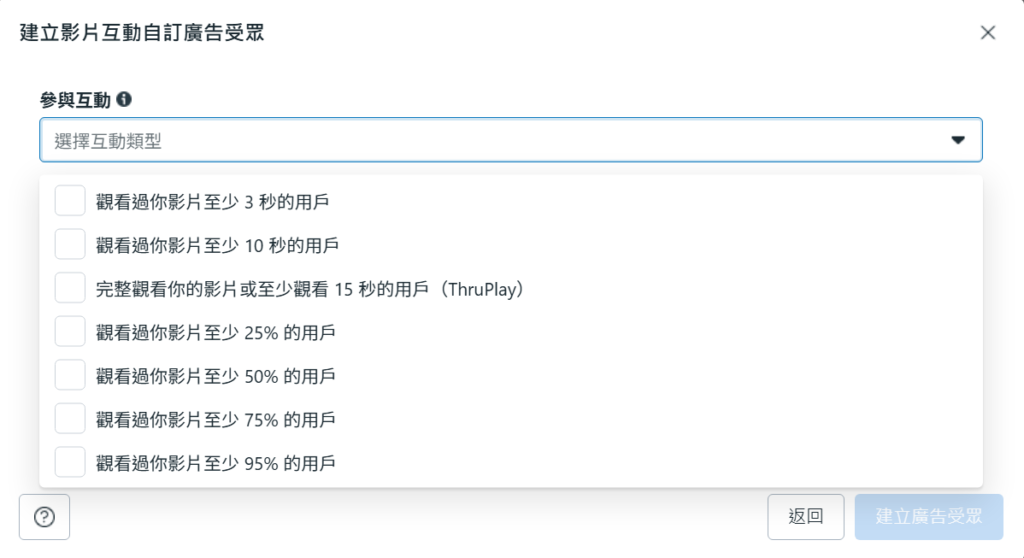Check the box for 至少 75% 的用戶

tap(70, 419)
